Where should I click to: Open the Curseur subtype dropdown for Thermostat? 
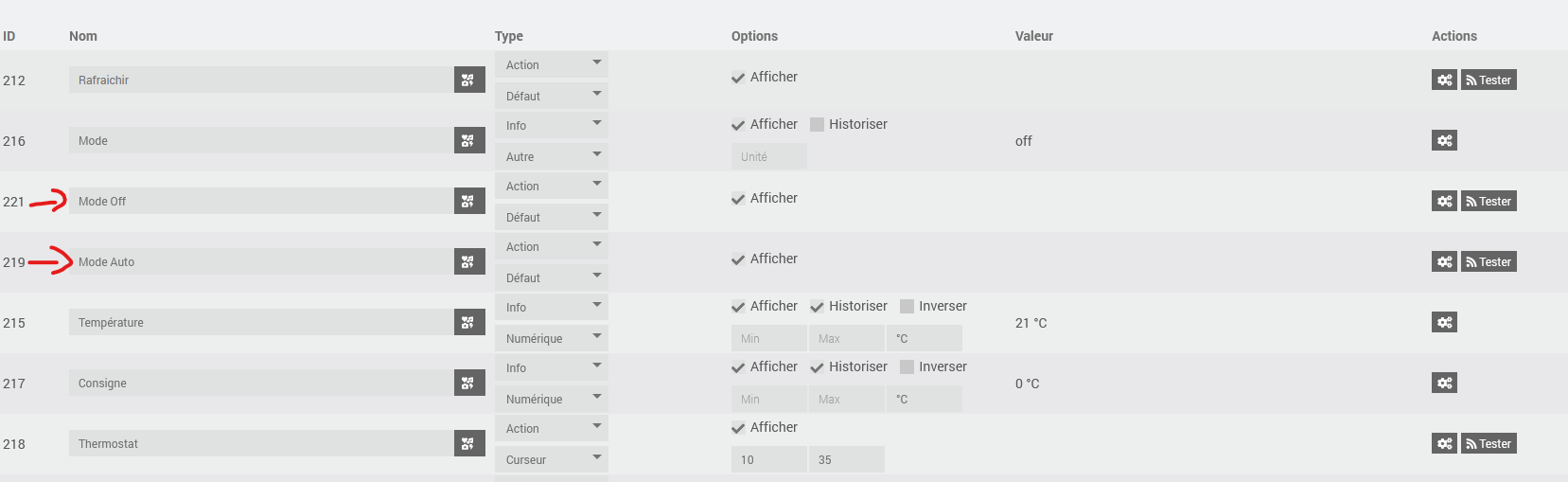[x=552, y=459]
